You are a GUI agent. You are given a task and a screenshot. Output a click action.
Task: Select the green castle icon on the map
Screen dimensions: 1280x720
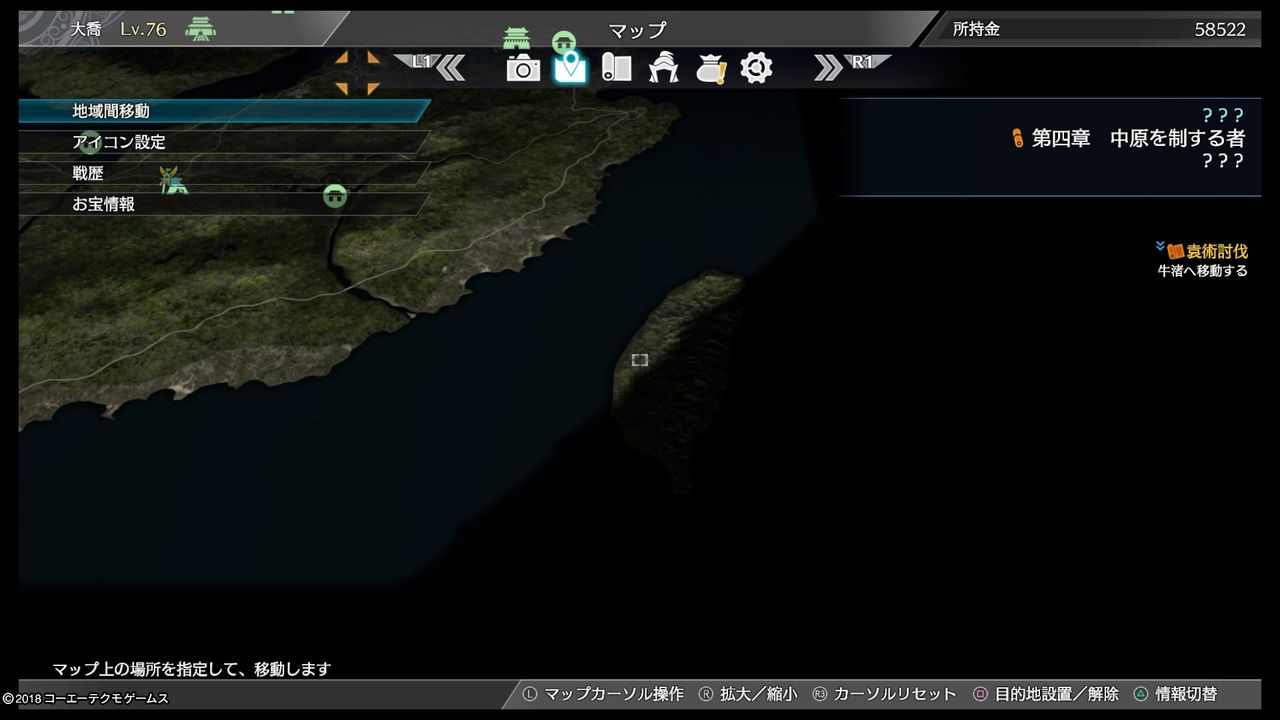(516, 39)
